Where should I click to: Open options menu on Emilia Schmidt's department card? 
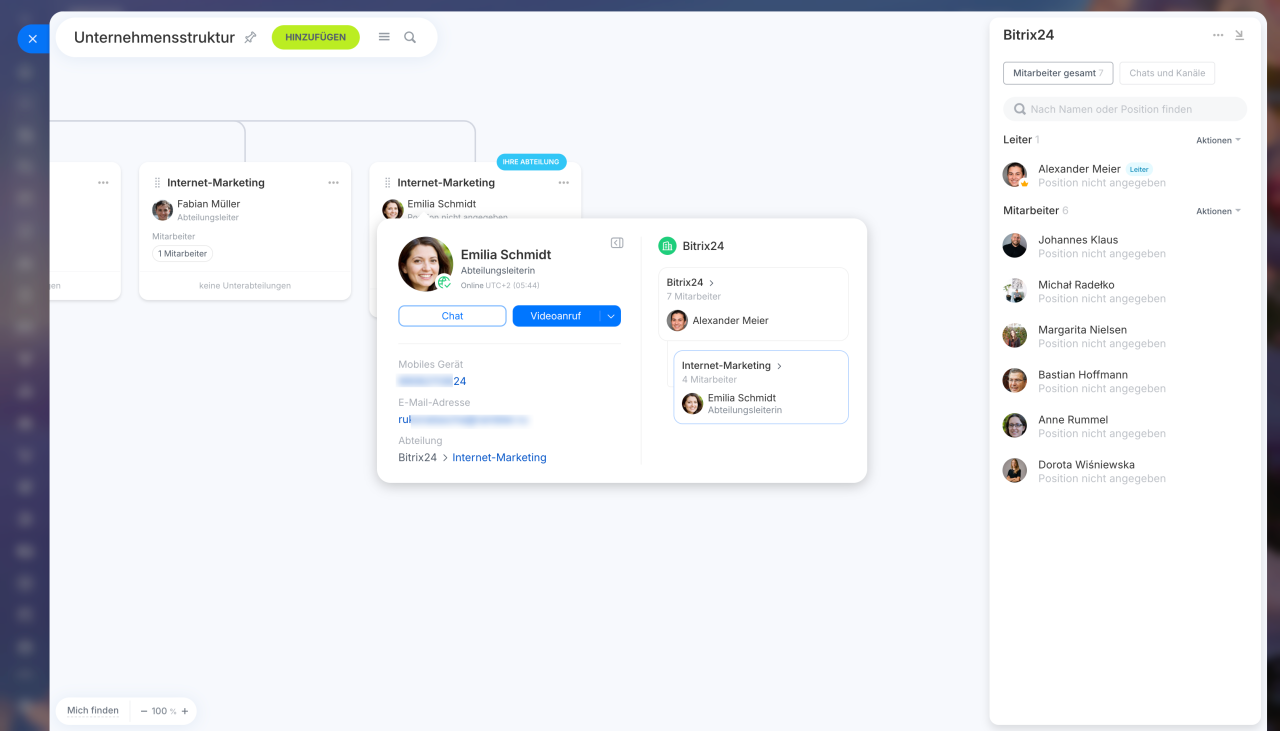point(563,183)
